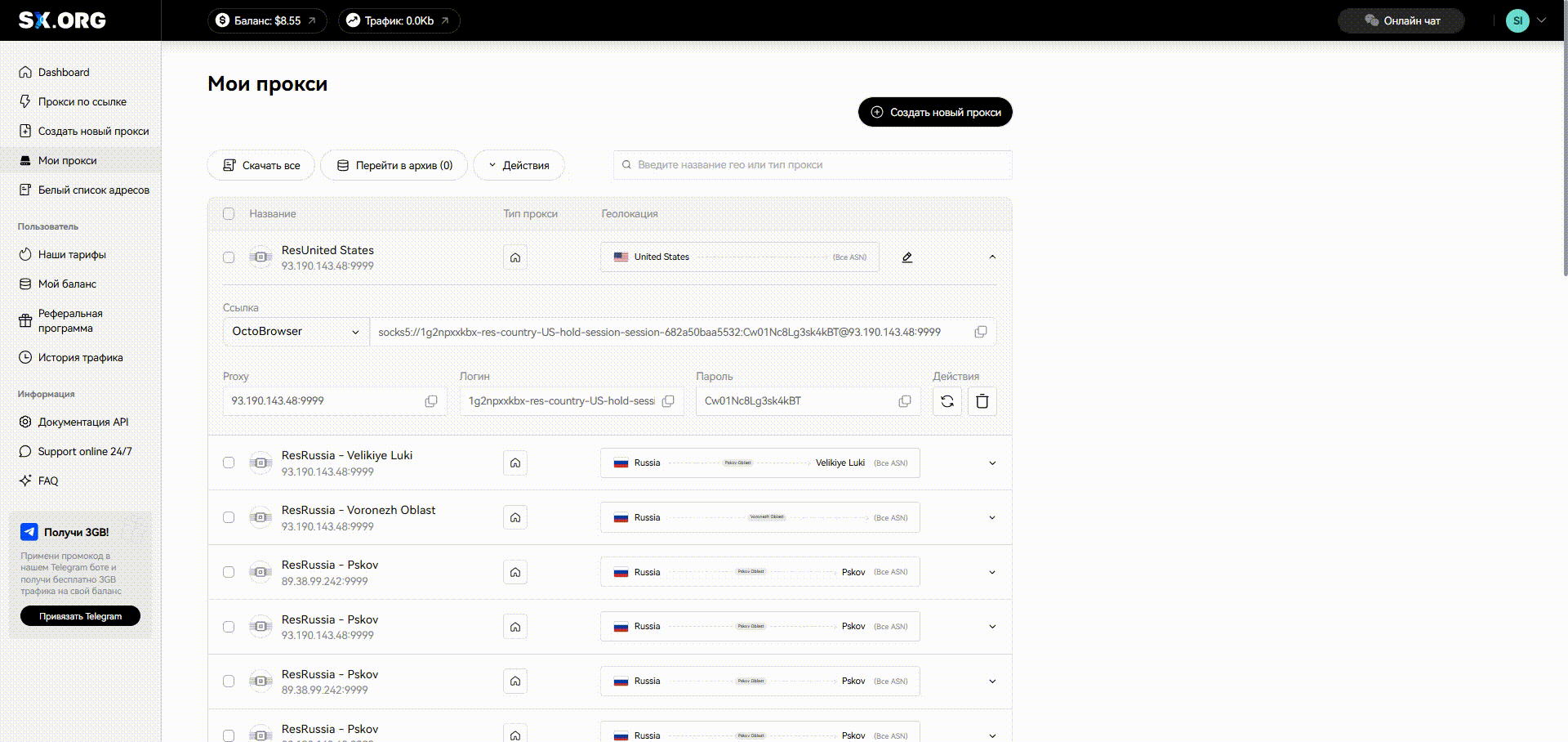The height and width of the screenshot is (742, 1568).
Task: Delete proxy using the trash icon
Action: (x=982, y=401)
